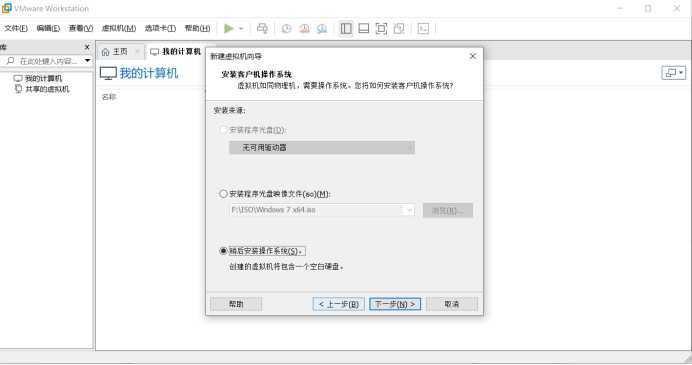Toggle the thumbnail bar view icon
This screenshot has height=365, width=692.
(364, 29)
